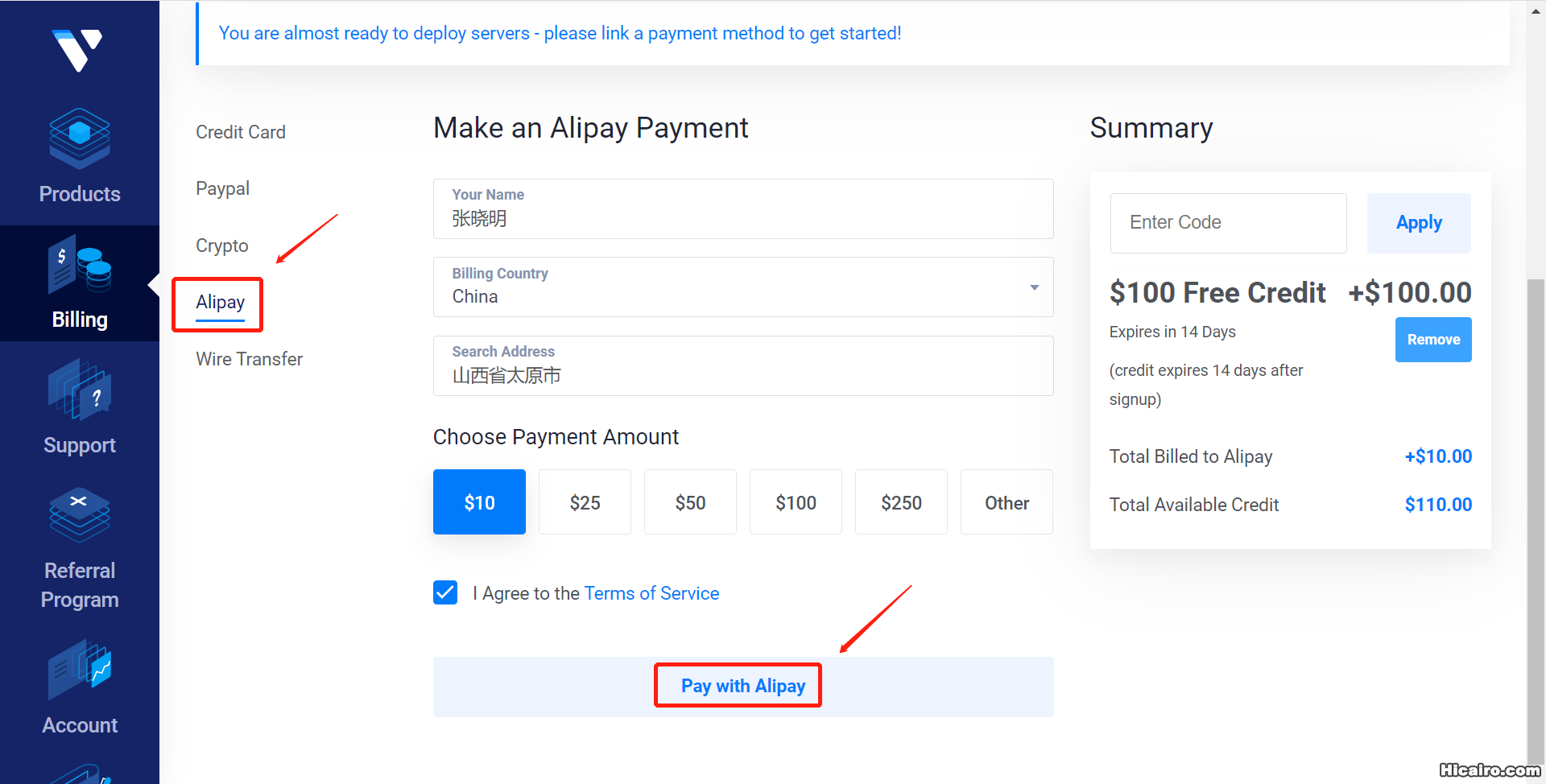
Task: Open the Support sidebar icon
Action: point(79,390)
